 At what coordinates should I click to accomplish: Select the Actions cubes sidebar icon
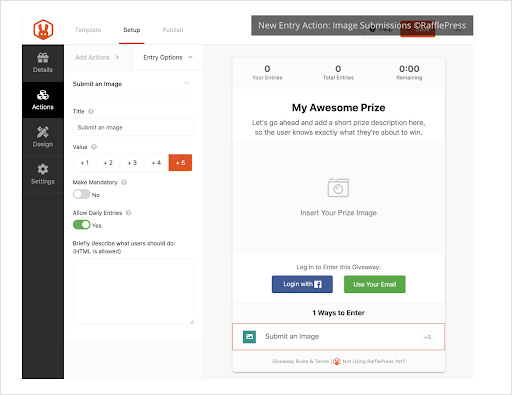click(43, 95)
